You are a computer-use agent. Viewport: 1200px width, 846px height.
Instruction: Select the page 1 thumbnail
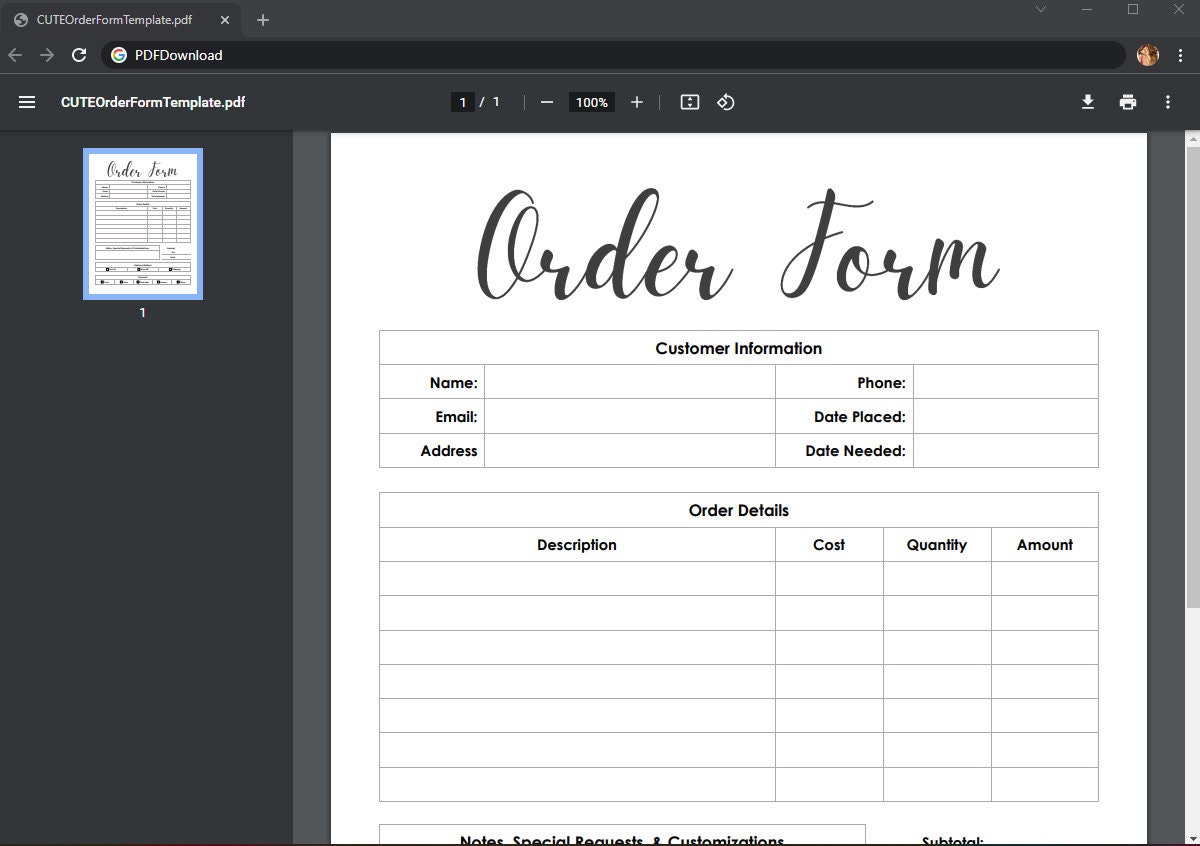pyautogui.click(x=142, y=223)
